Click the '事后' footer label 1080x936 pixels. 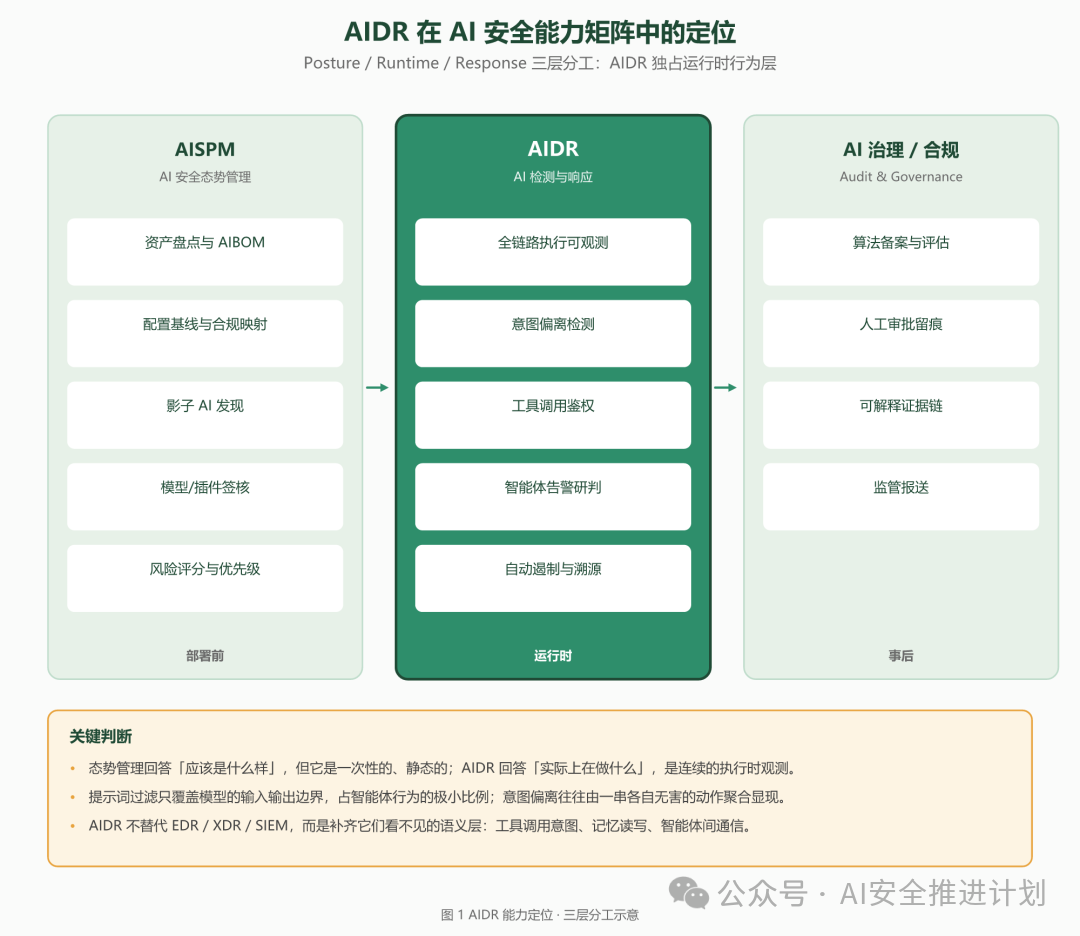[x=901, y=656]
